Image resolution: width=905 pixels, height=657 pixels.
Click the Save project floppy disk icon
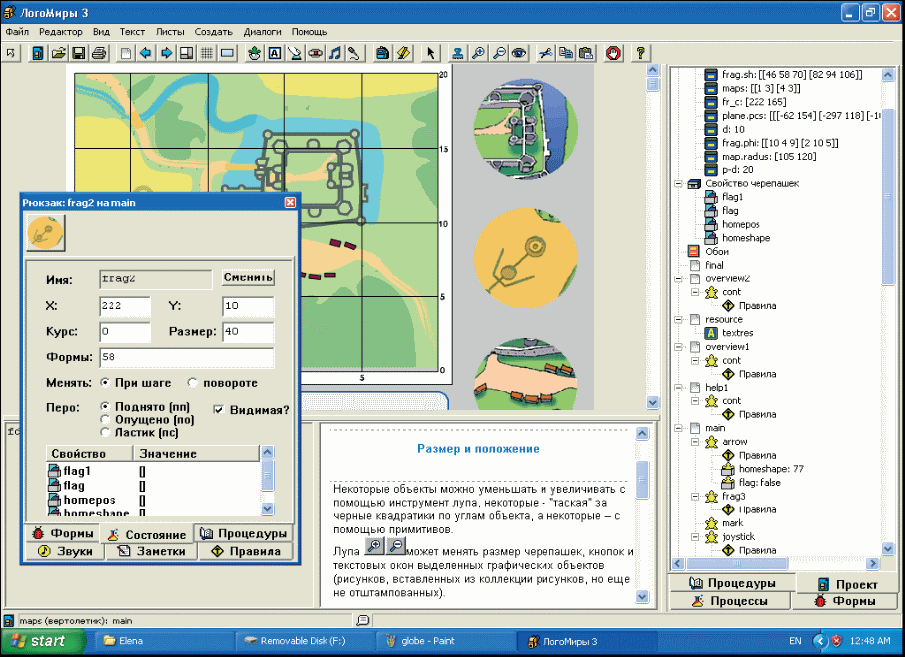click(79, 53)
